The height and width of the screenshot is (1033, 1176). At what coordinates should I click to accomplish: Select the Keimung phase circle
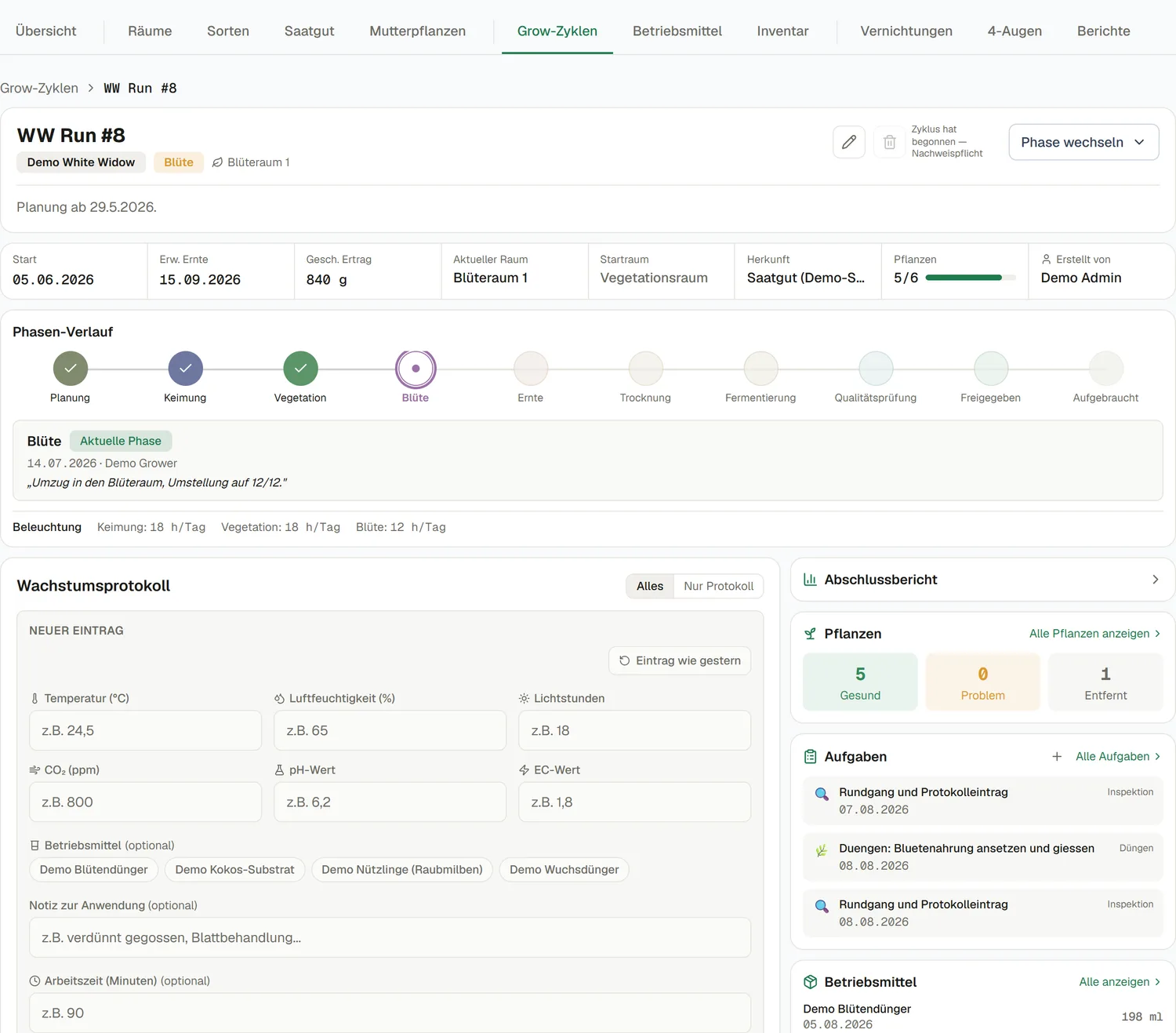coord(186,369)
